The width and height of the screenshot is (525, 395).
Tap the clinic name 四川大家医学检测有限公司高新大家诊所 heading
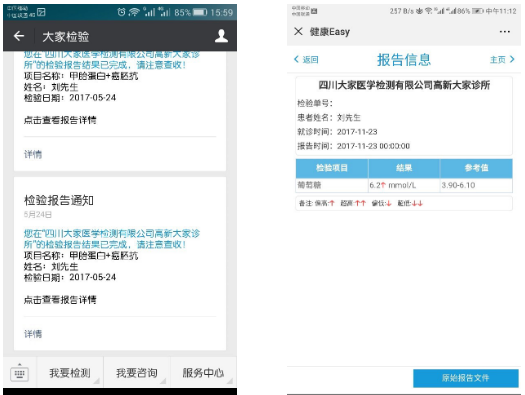pyautogui.click(x=404, y=85)
